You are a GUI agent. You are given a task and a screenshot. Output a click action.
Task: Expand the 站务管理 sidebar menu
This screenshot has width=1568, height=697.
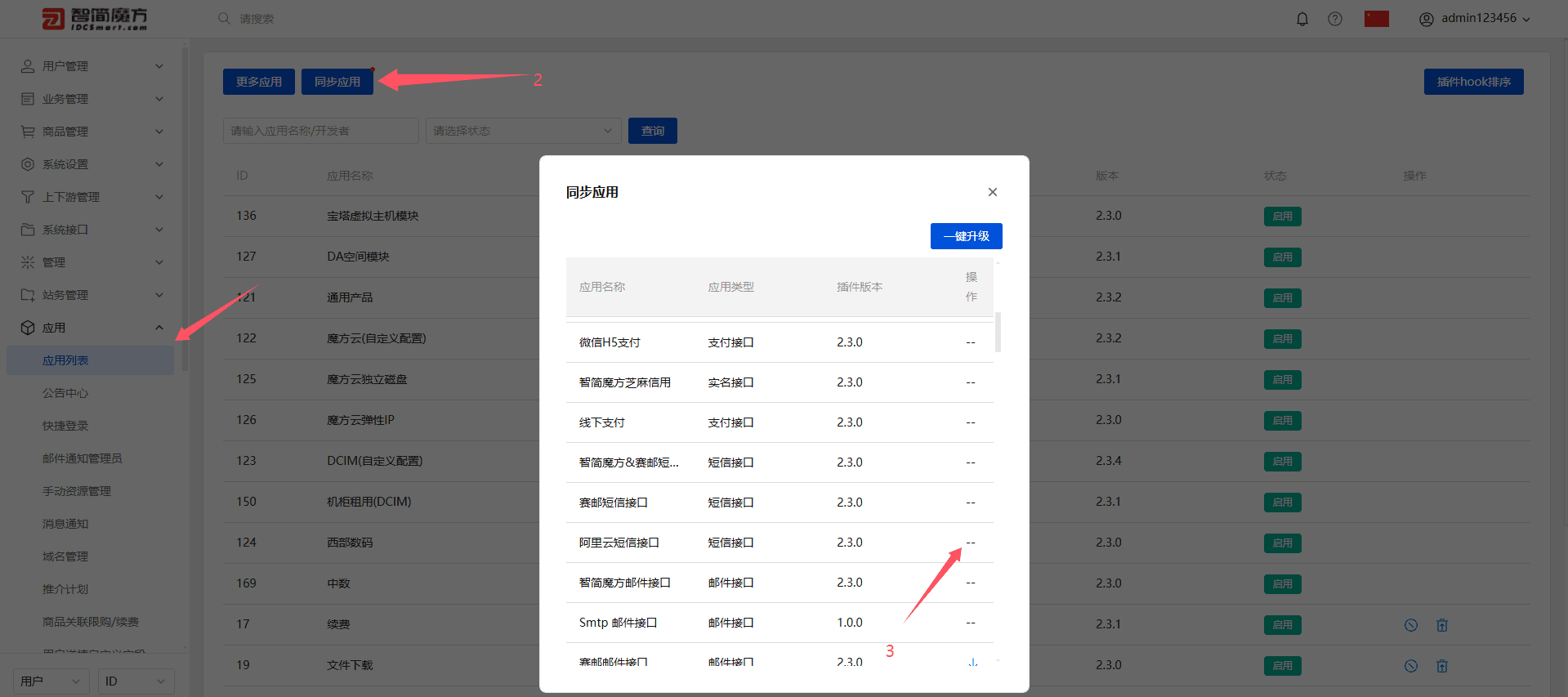point(92,295)
